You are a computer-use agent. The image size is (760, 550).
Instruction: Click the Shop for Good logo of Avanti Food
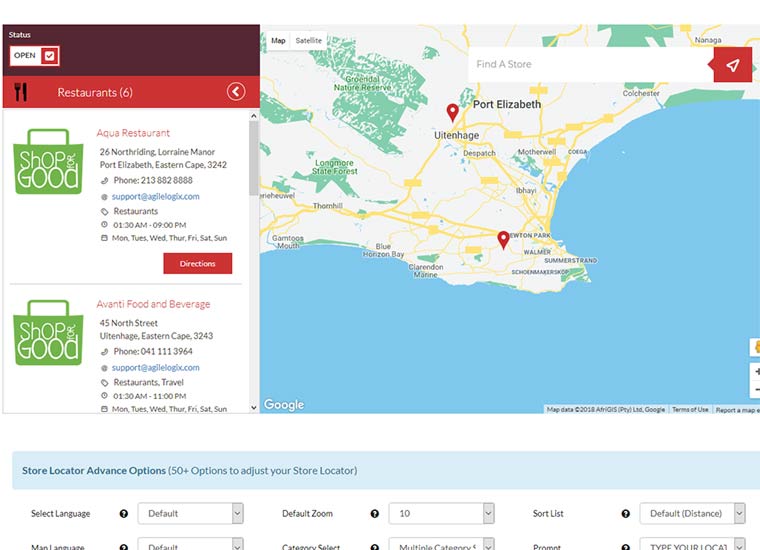click(x=48, y=332)
